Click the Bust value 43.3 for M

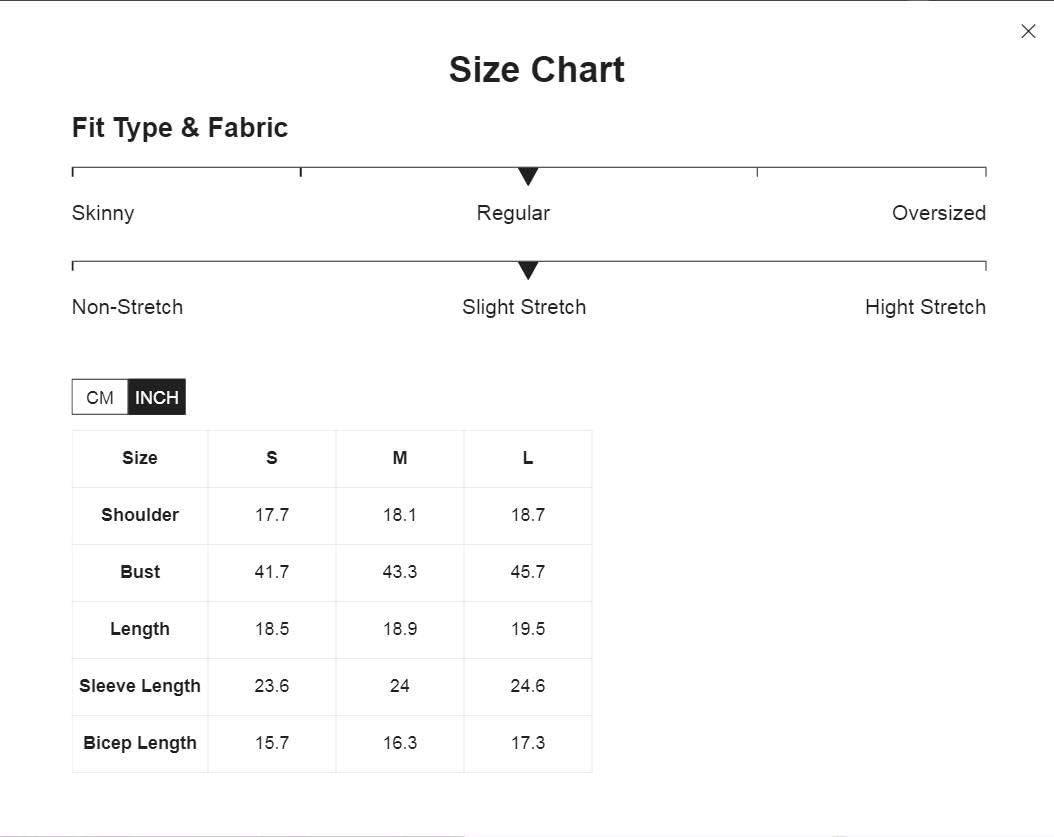click(400, 572)
